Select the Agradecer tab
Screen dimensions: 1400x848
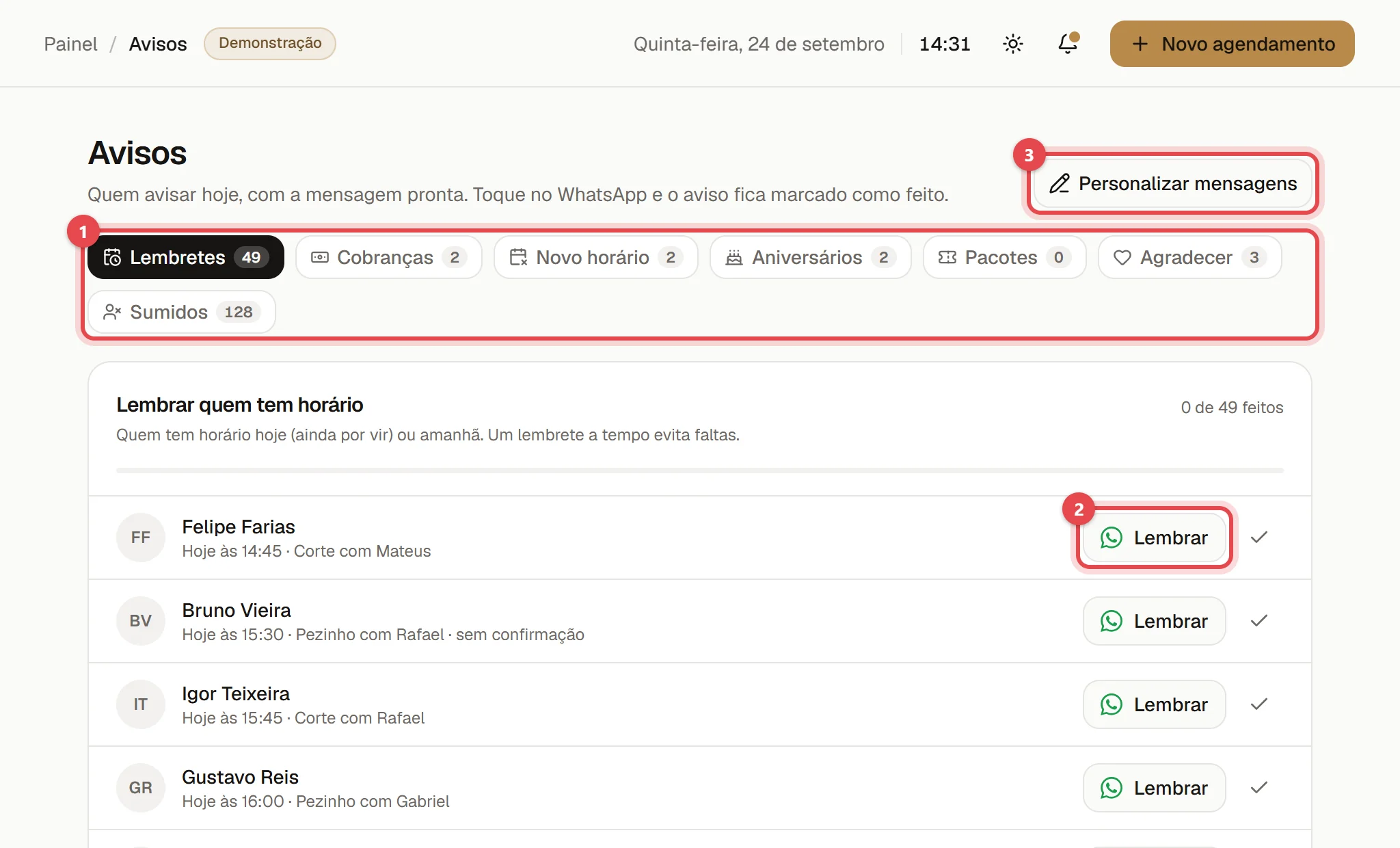(x=1190, y=257)
